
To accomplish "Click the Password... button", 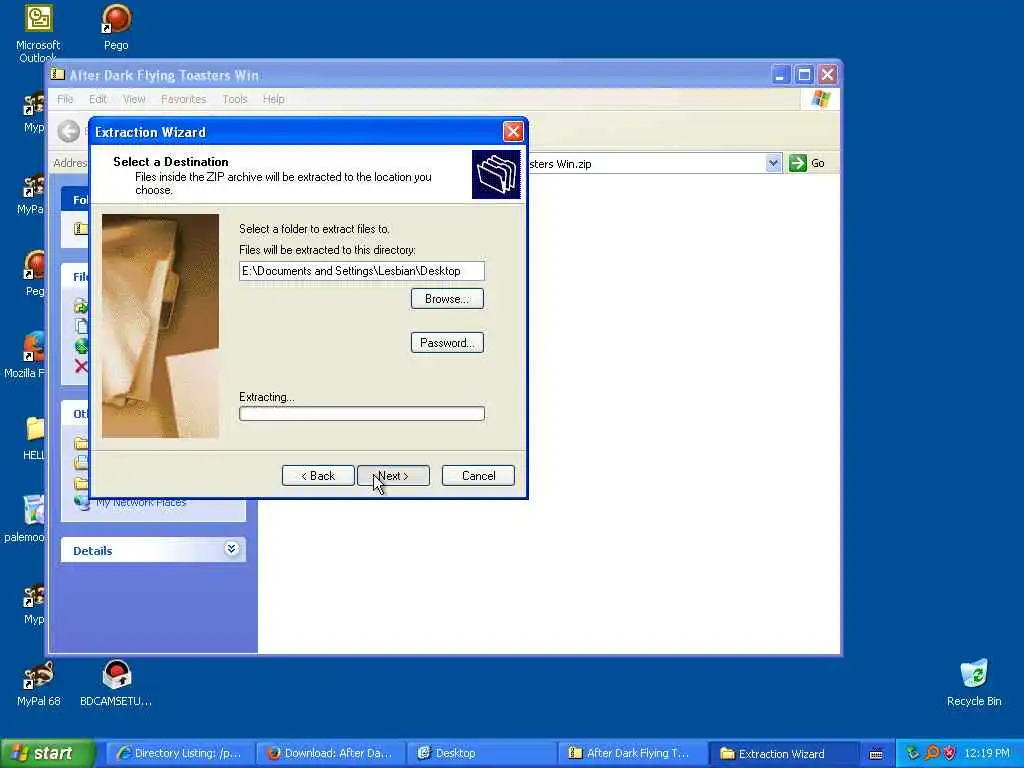I will 447,343.
